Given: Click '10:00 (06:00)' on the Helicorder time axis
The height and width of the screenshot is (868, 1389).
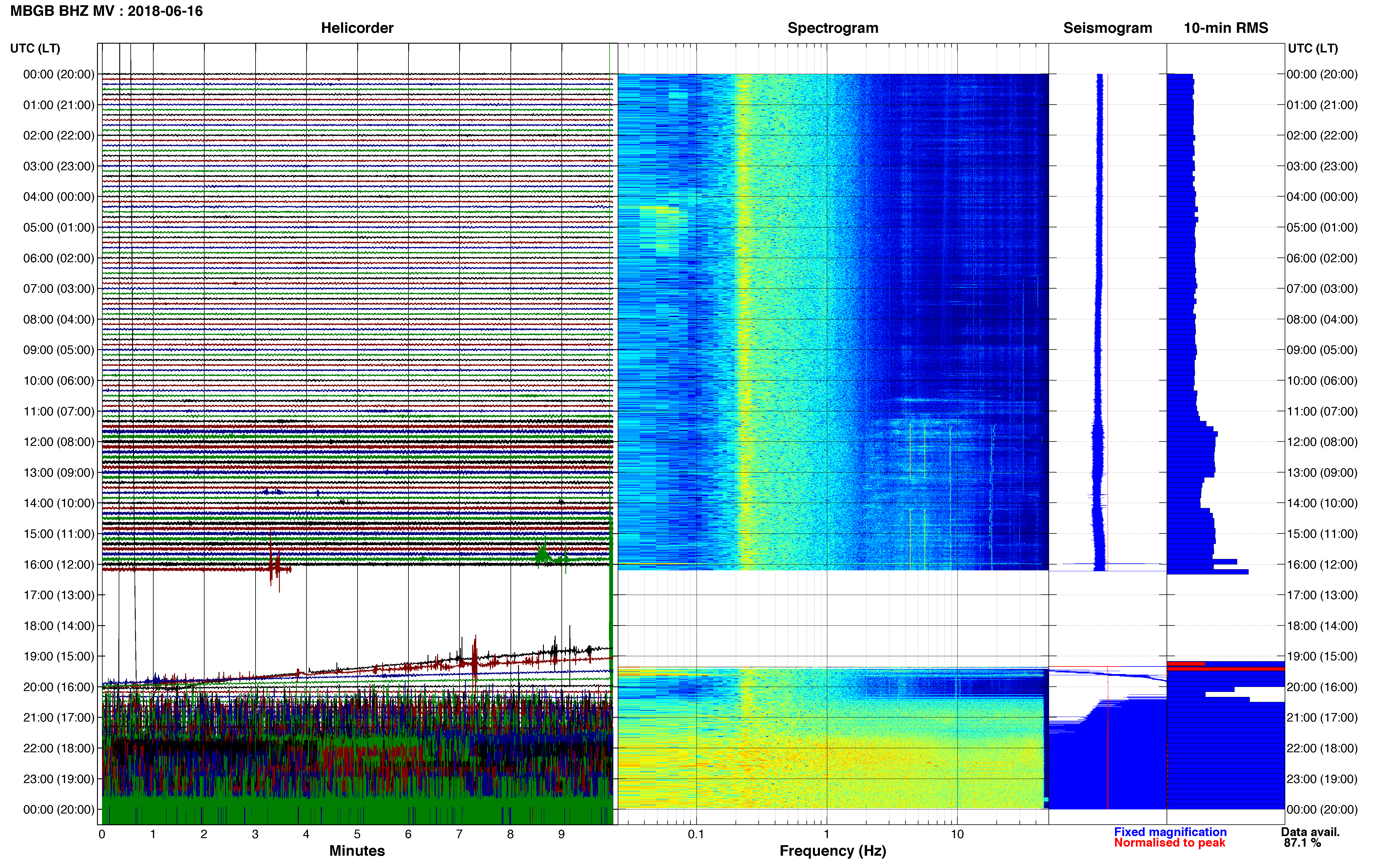Looking at the screenshot, I should point(59,380).
